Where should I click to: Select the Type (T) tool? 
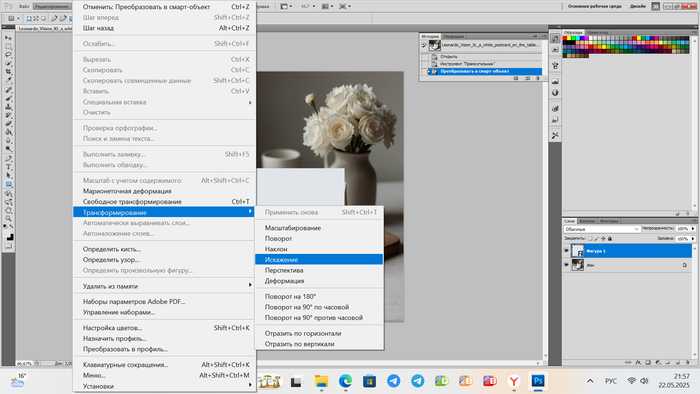coord(8,167)
